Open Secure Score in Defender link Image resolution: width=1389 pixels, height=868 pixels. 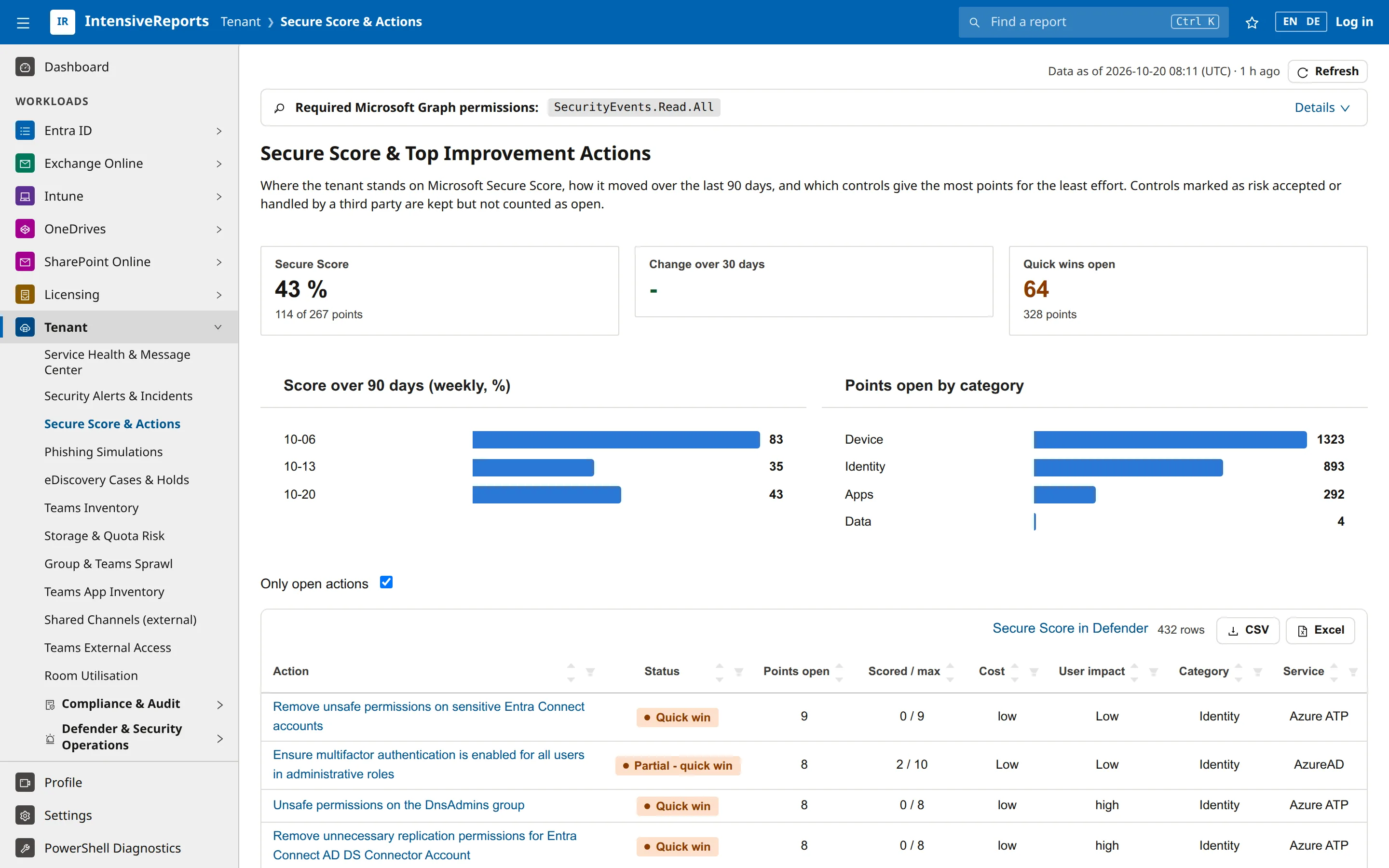pos(1070,628)
